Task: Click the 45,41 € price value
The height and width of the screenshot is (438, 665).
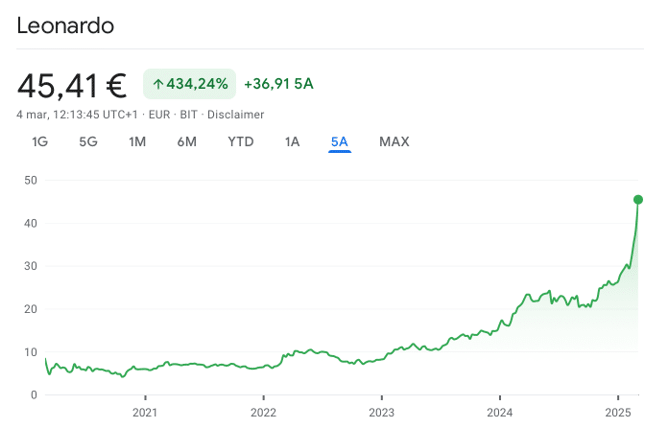Action: click(x=72, y=86)
